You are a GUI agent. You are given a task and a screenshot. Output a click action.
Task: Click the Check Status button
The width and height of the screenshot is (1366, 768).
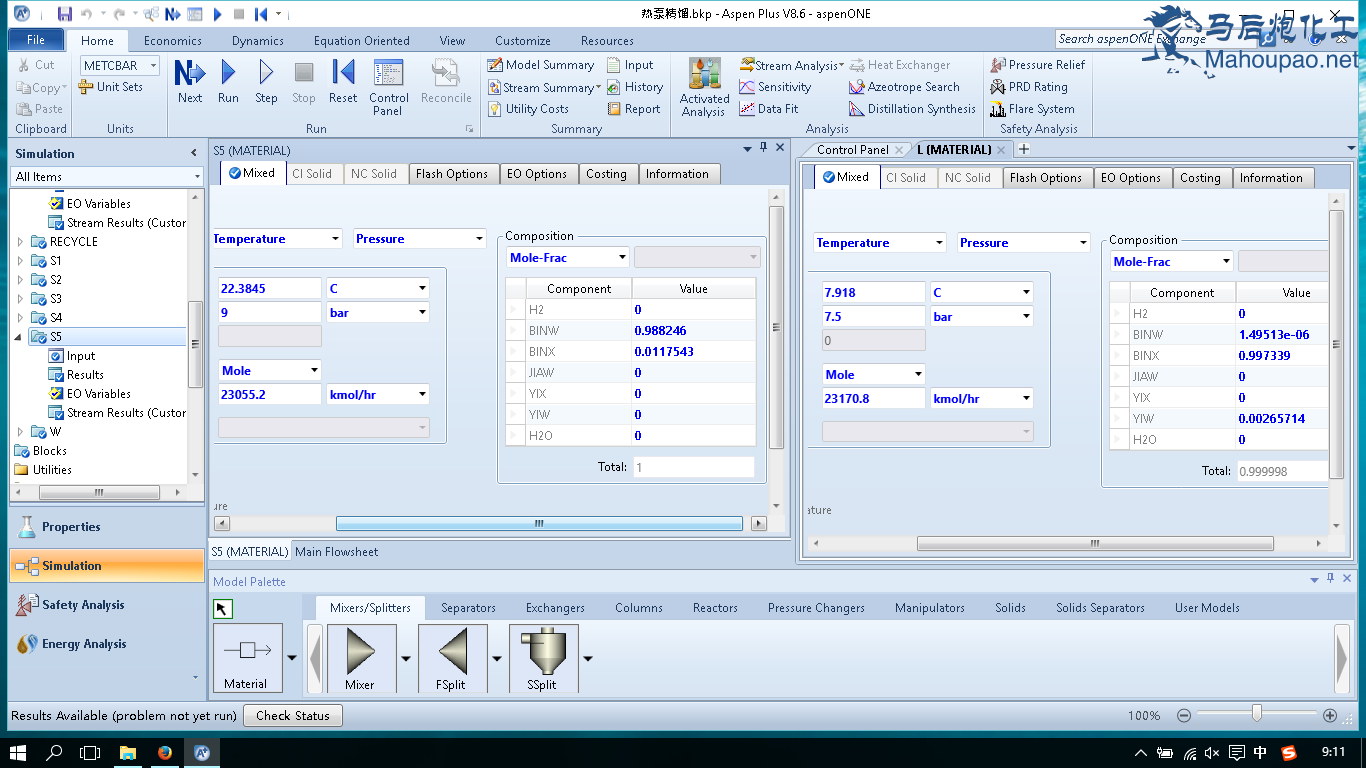point(293,716)
